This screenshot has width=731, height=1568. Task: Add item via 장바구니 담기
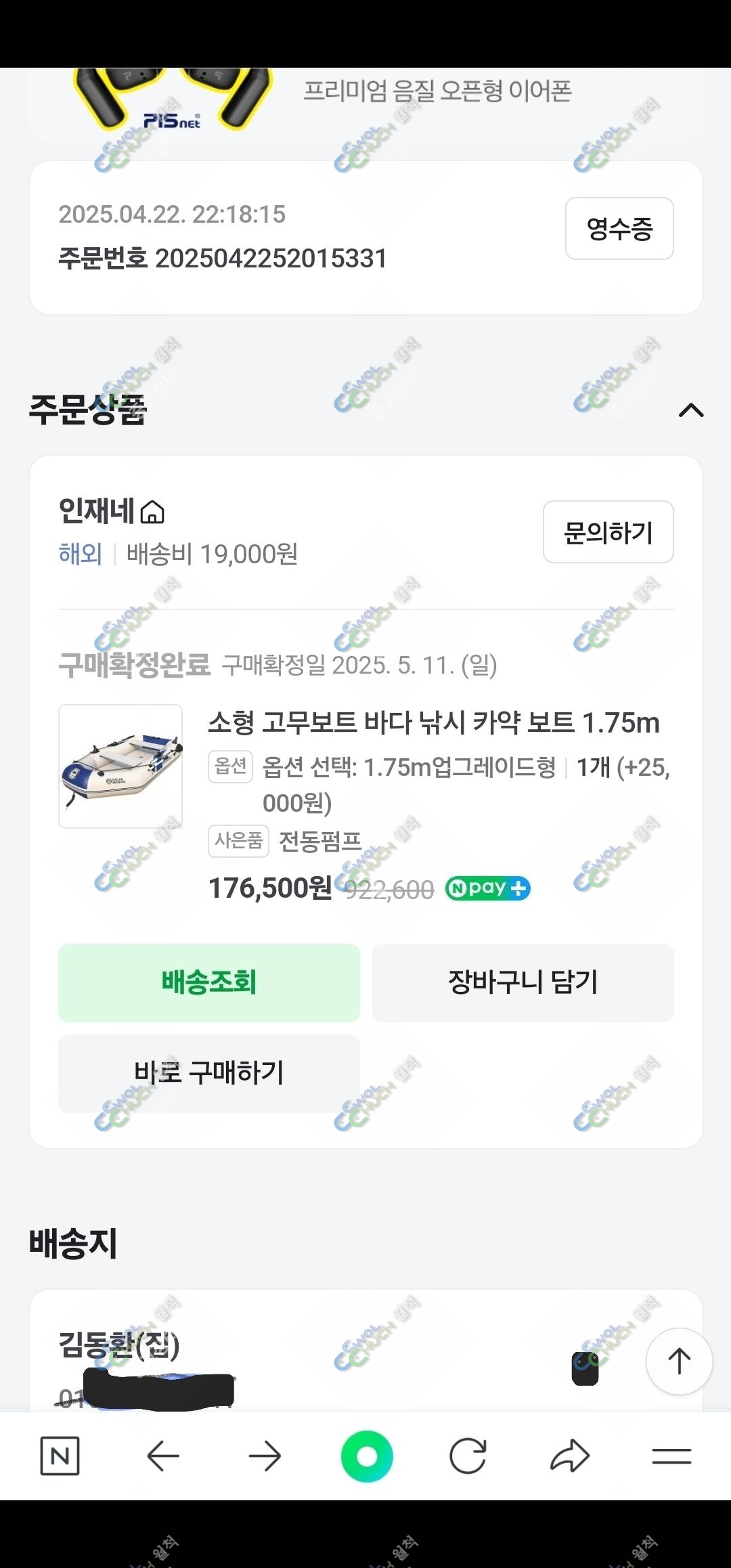[x=523, y=982]
